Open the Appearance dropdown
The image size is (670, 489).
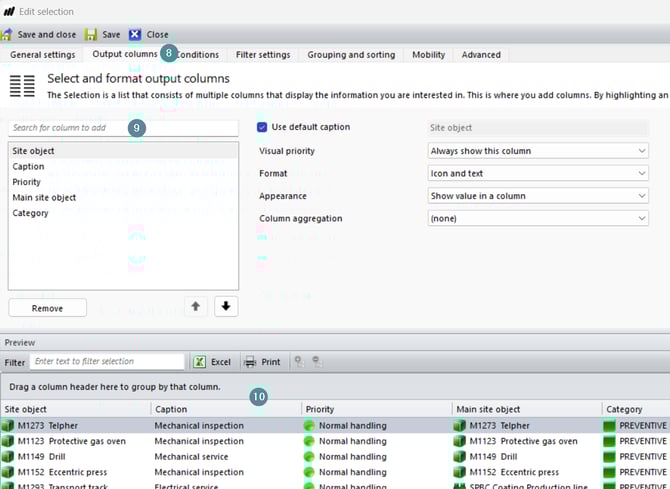tap(538, 196)
